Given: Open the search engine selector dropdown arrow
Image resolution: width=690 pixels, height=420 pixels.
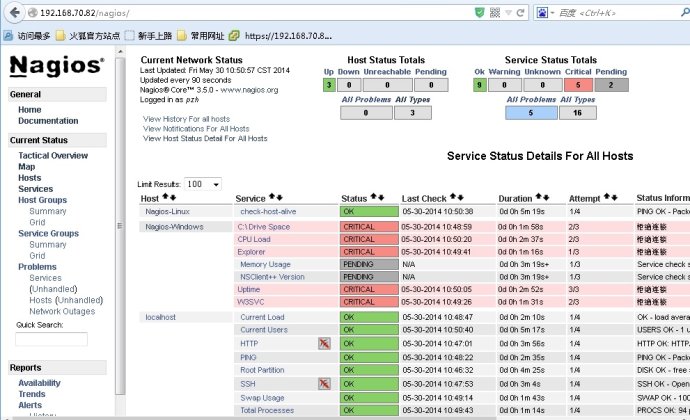Looking at the screenshot, I should [552, 13].
